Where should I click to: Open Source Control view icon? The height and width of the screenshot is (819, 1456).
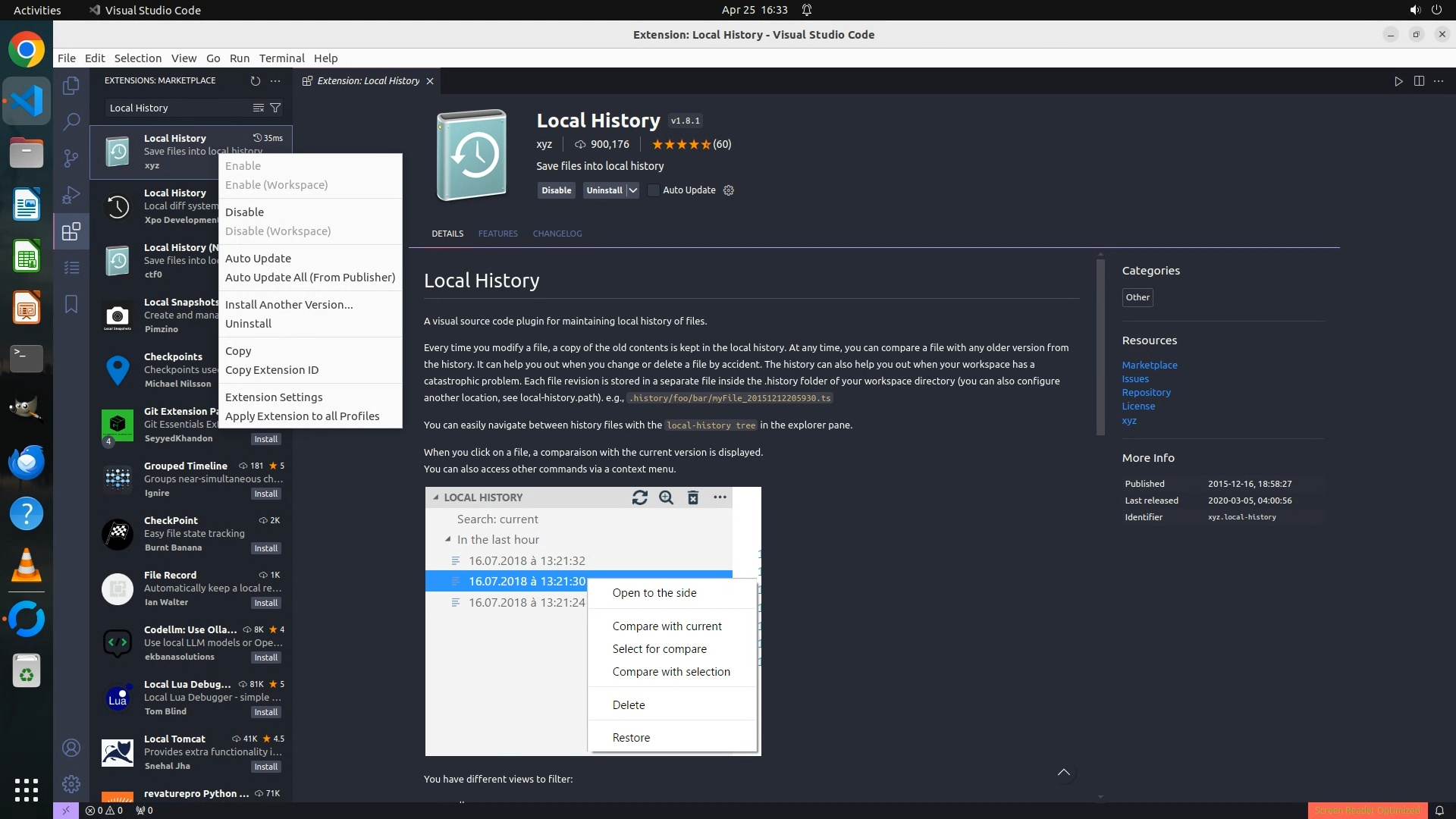tap(71, 158)
